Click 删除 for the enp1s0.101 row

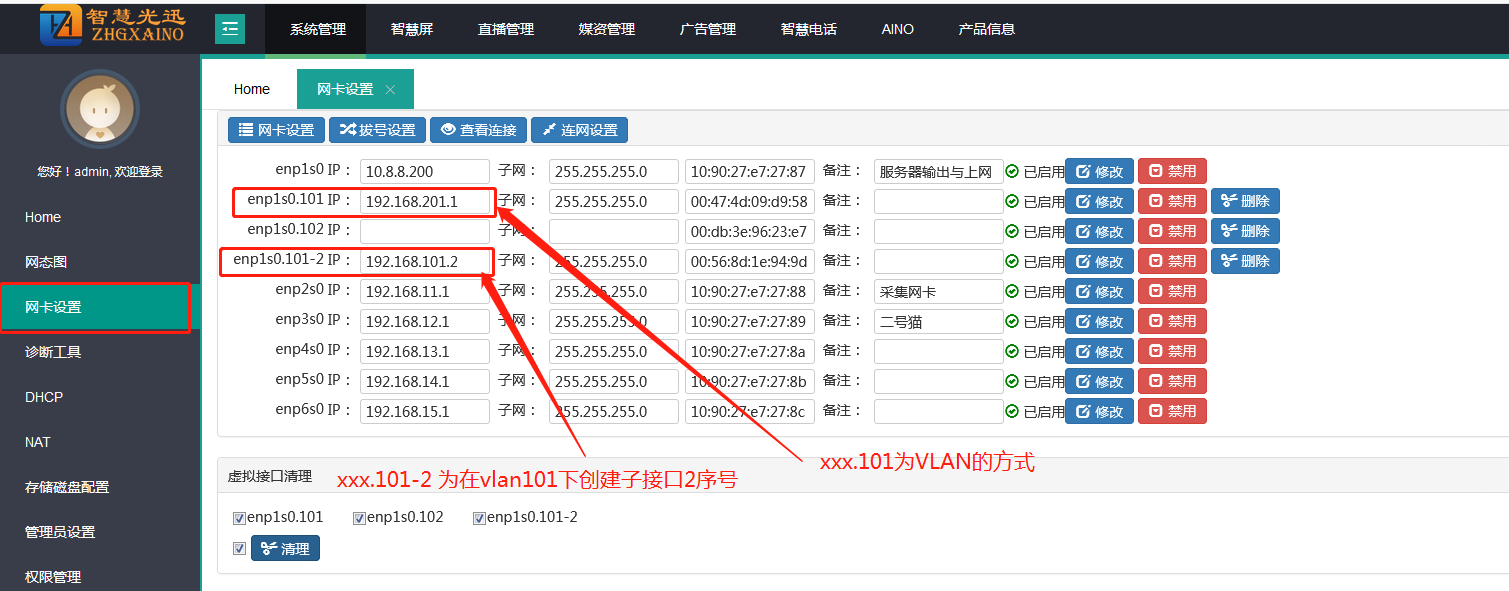click(1244, 202)
